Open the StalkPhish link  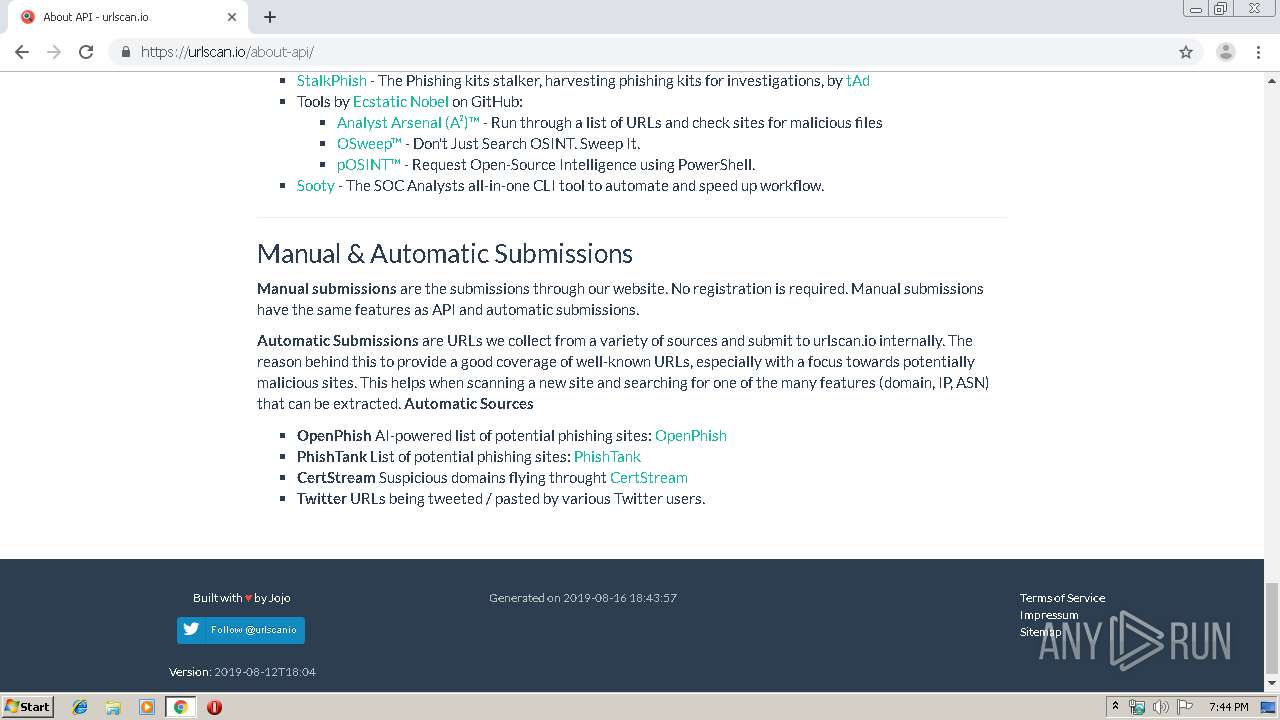tap(332, 80)
